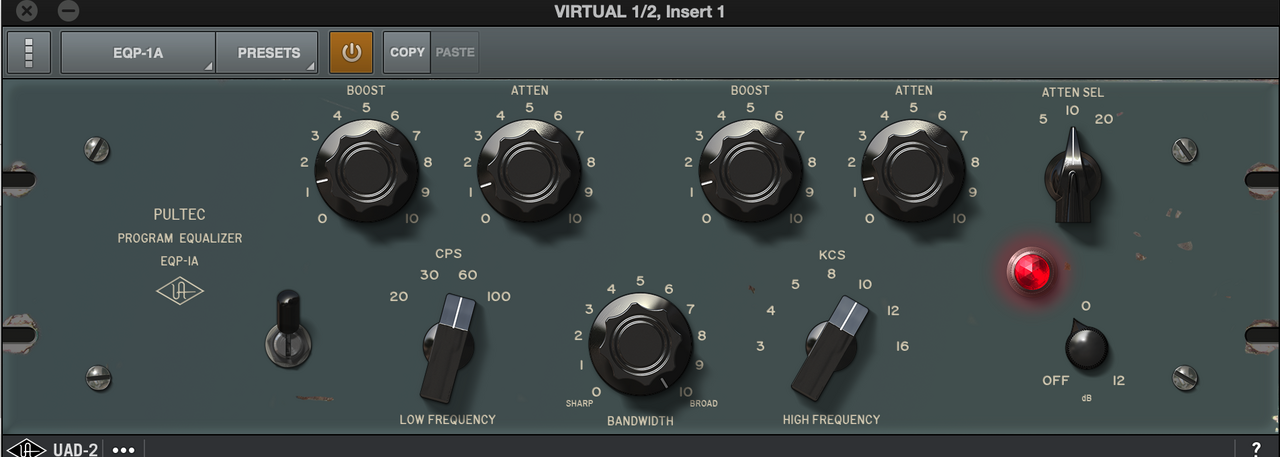The height and width of the screenshot is (457, 1280).
Task: Open the plugin drag-handle menu icon
Action: click(29, 53)
